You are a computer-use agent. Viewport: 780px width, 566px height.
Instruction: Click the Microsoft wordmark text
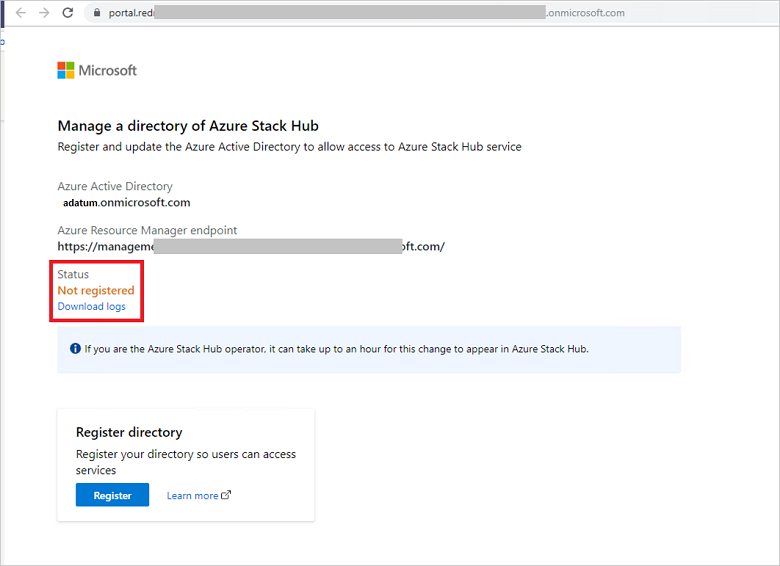108,70
